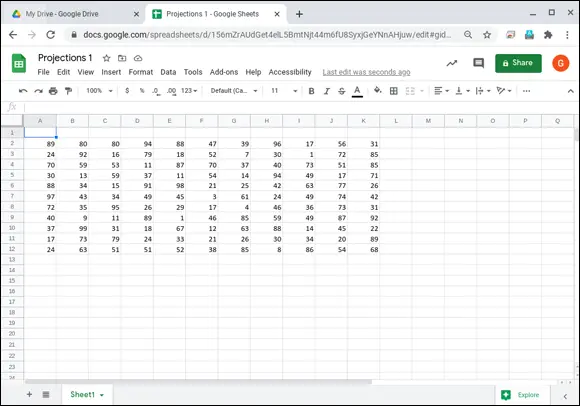Open the Insert menu
Image resolution: width=580 pixels, height=406 pixels.
click(111, 72)
